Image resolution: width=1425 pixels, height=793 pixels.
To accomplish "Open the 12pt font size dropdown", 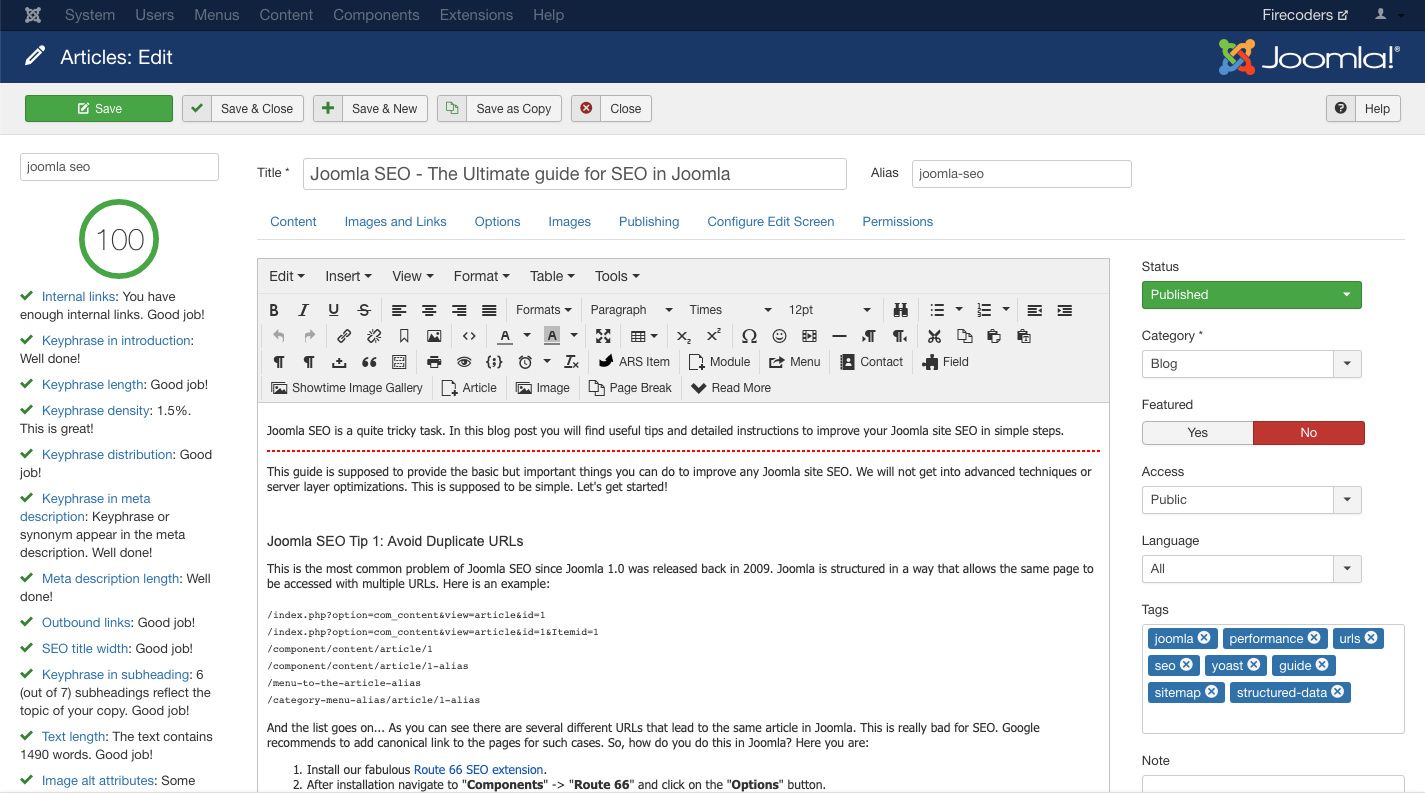I will 829,310.
